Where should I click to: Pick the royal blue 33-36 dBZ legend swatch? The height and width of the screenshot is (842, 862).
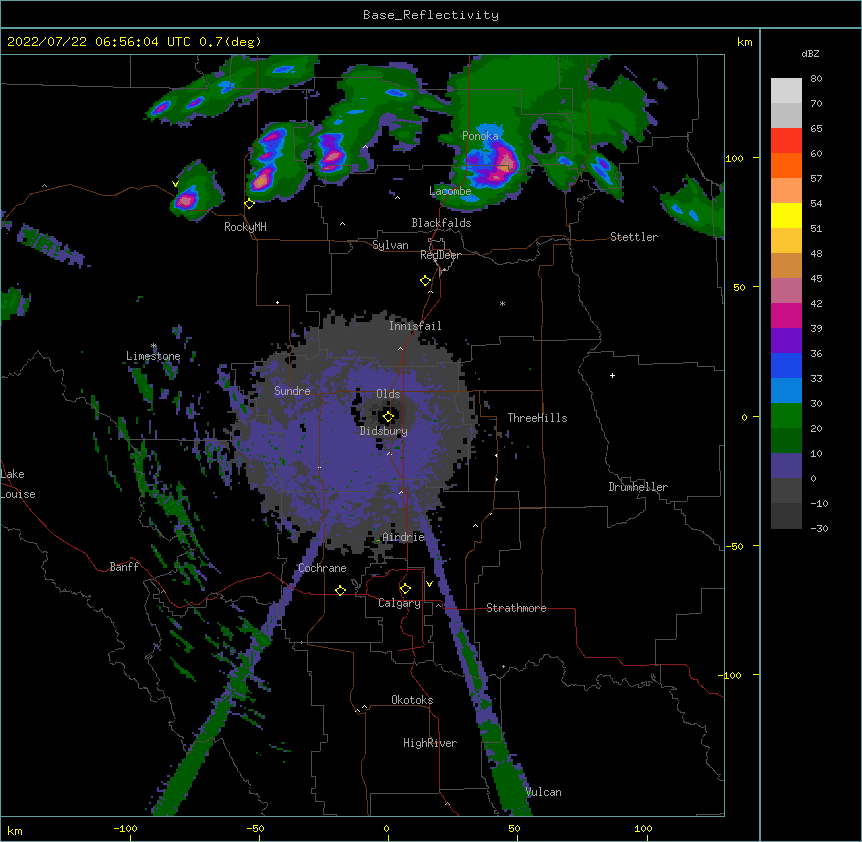coord(786,365)
